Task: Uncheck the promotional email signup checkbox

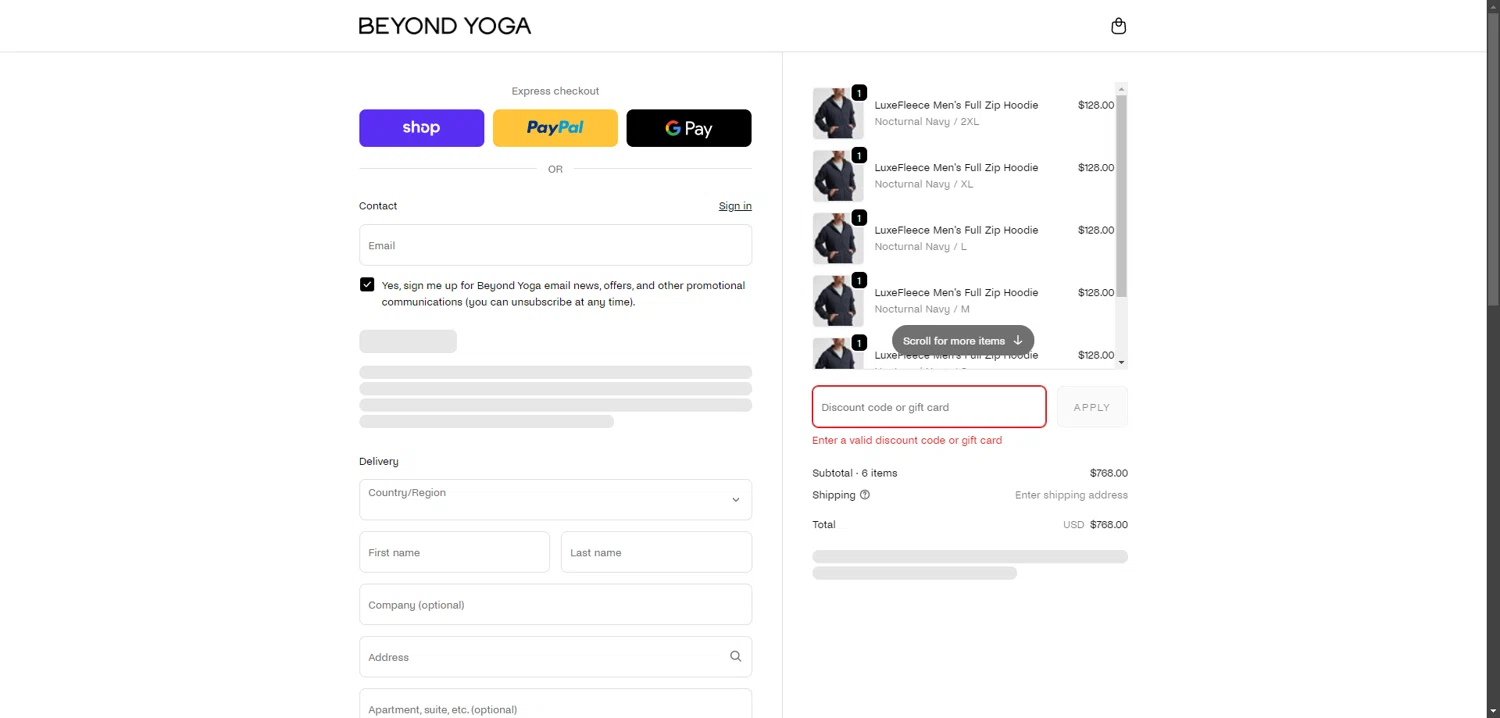Action: [x=367, y=285]
